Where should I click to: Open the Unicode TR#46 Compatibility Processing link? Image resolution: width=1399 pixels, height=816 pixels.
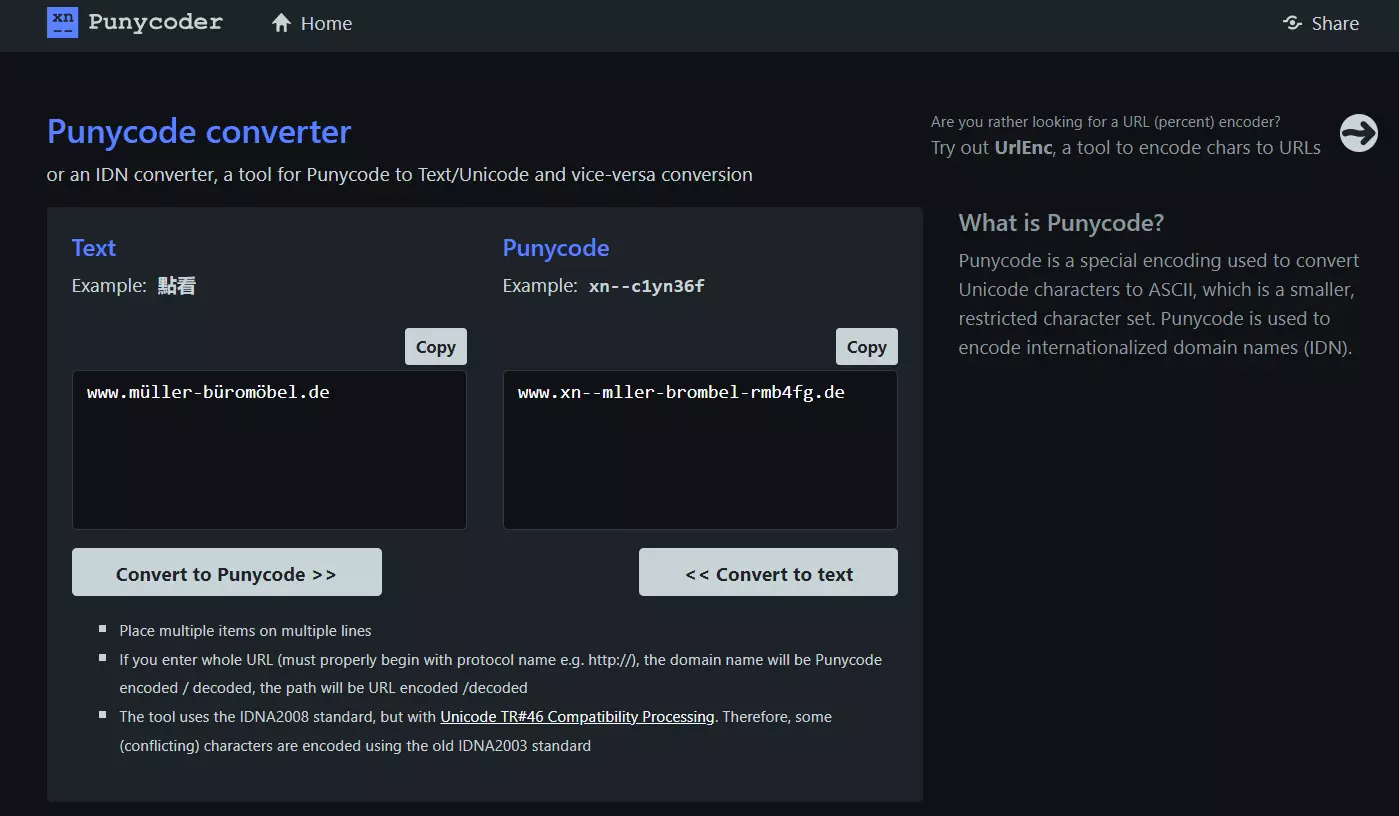tap(577, 716)
